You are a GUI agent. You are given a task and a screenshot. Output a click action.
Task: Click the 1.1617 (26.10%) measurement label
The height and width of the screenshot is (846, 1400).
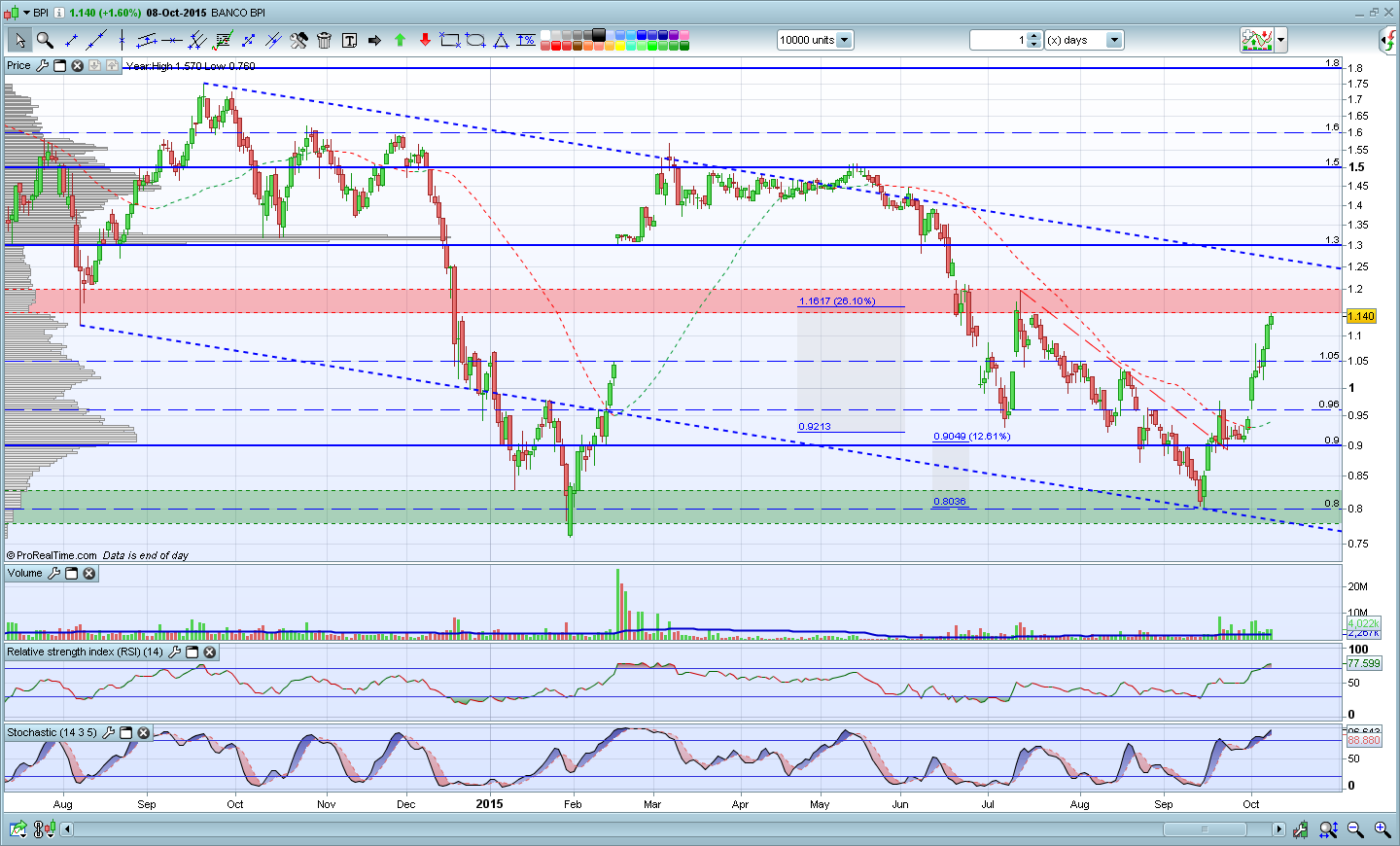point(837,301)
